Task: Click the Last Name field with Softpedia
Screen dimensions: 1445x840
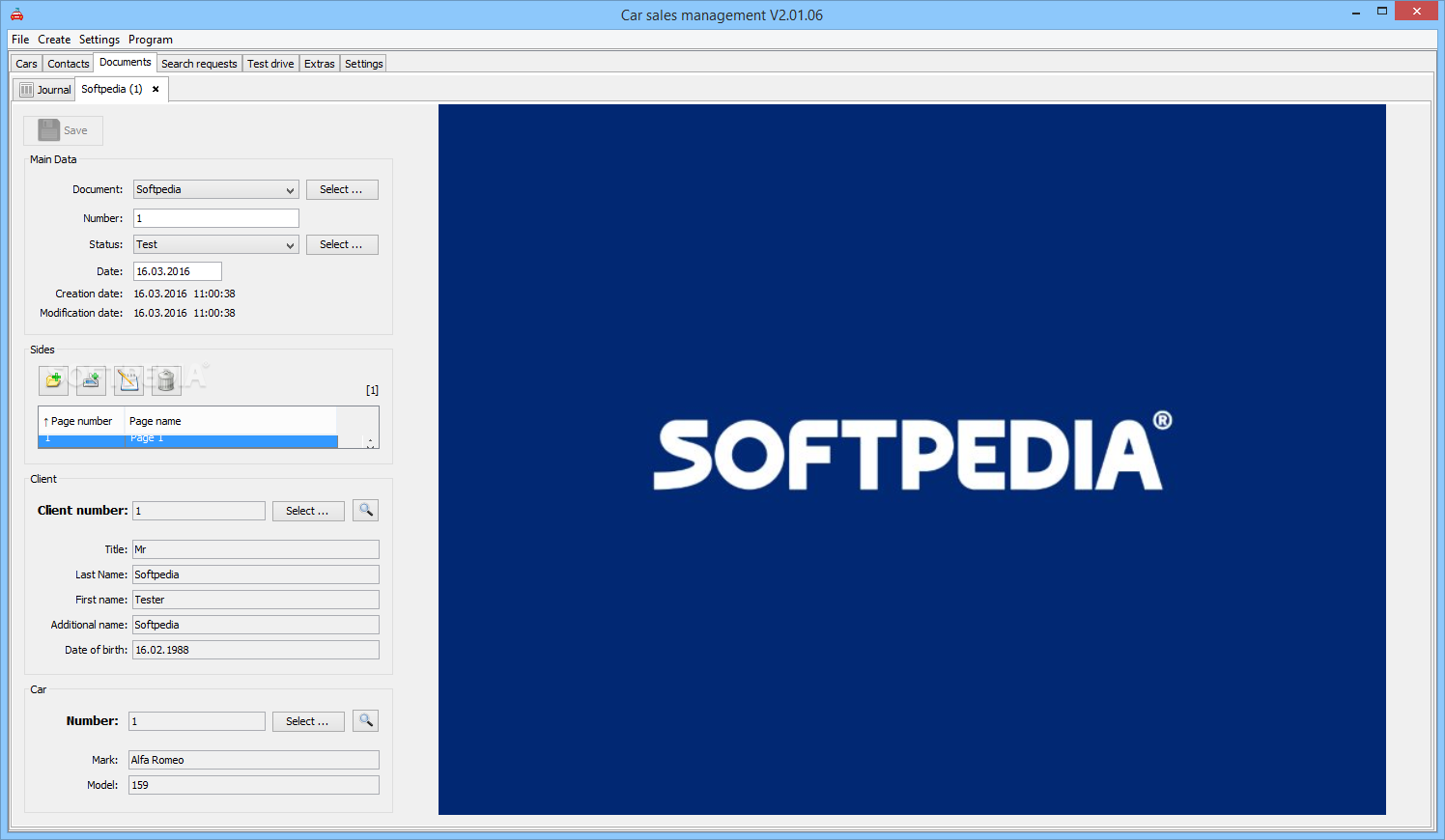Action: tap(256, 574)
